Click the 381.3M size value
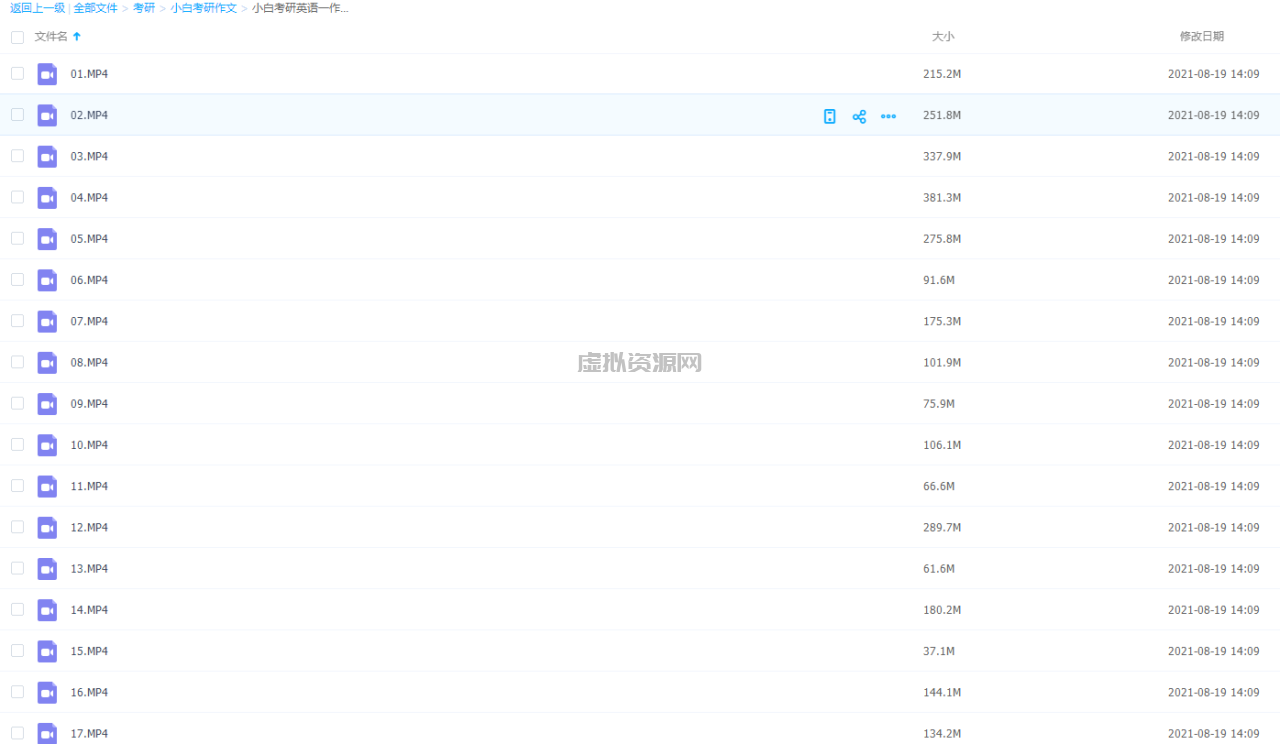The image size is (1280, 744). [942, 198]
